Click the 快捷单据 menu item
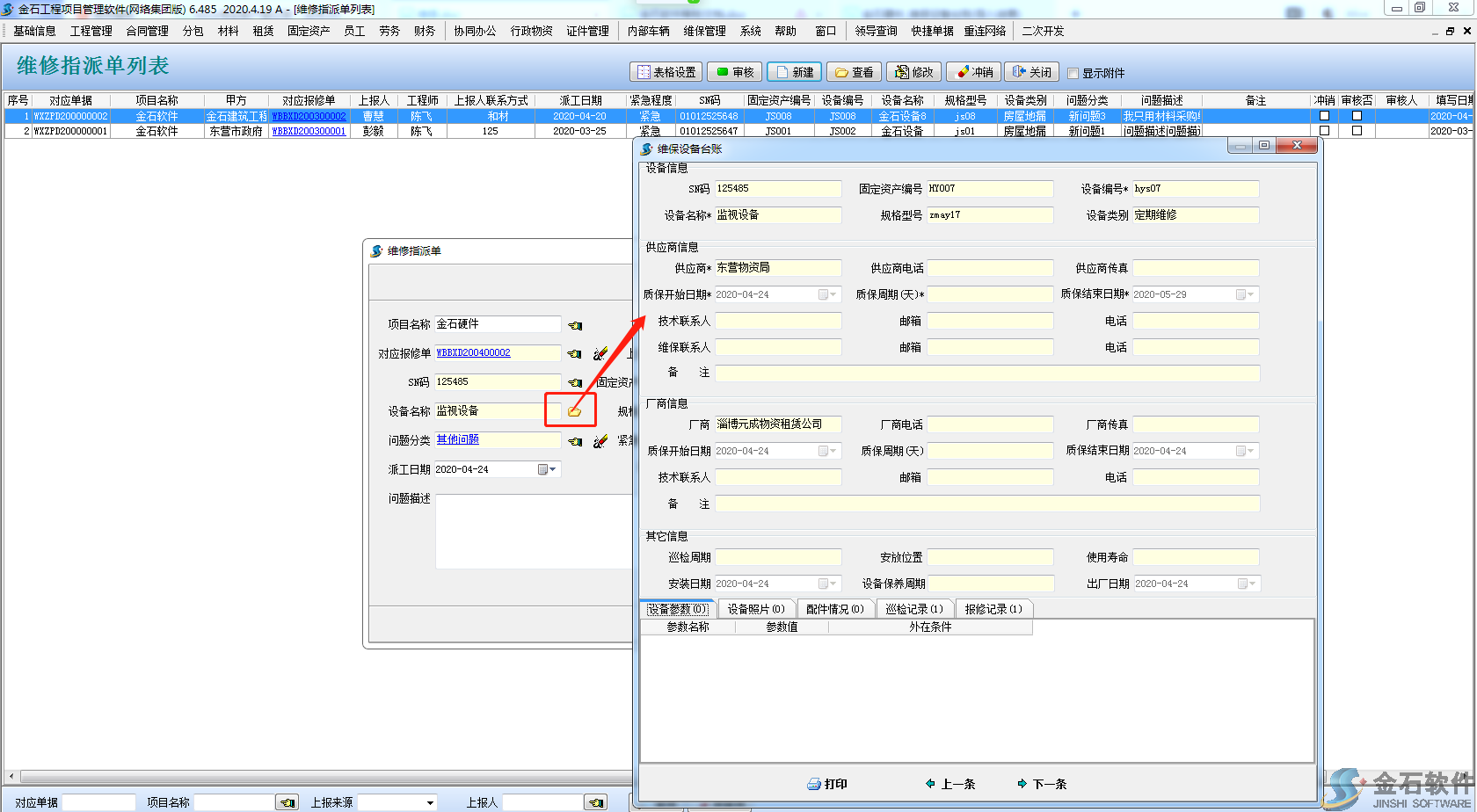The width and height of the screenshot is (1477, 812). [x=932, y=31]
